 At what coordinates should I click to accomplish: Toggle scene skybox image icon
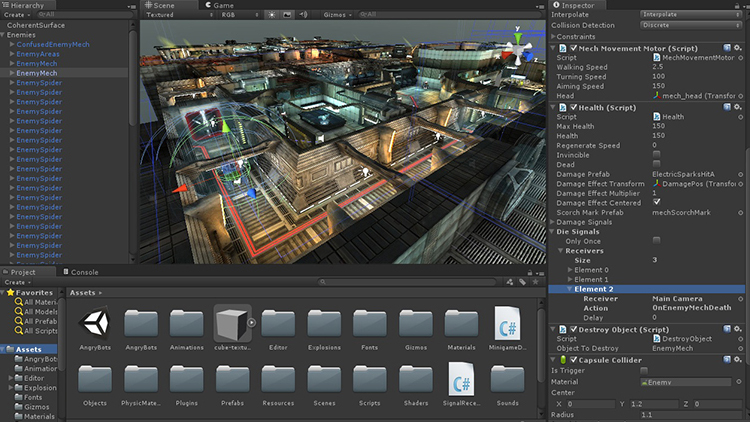(287, 15)
